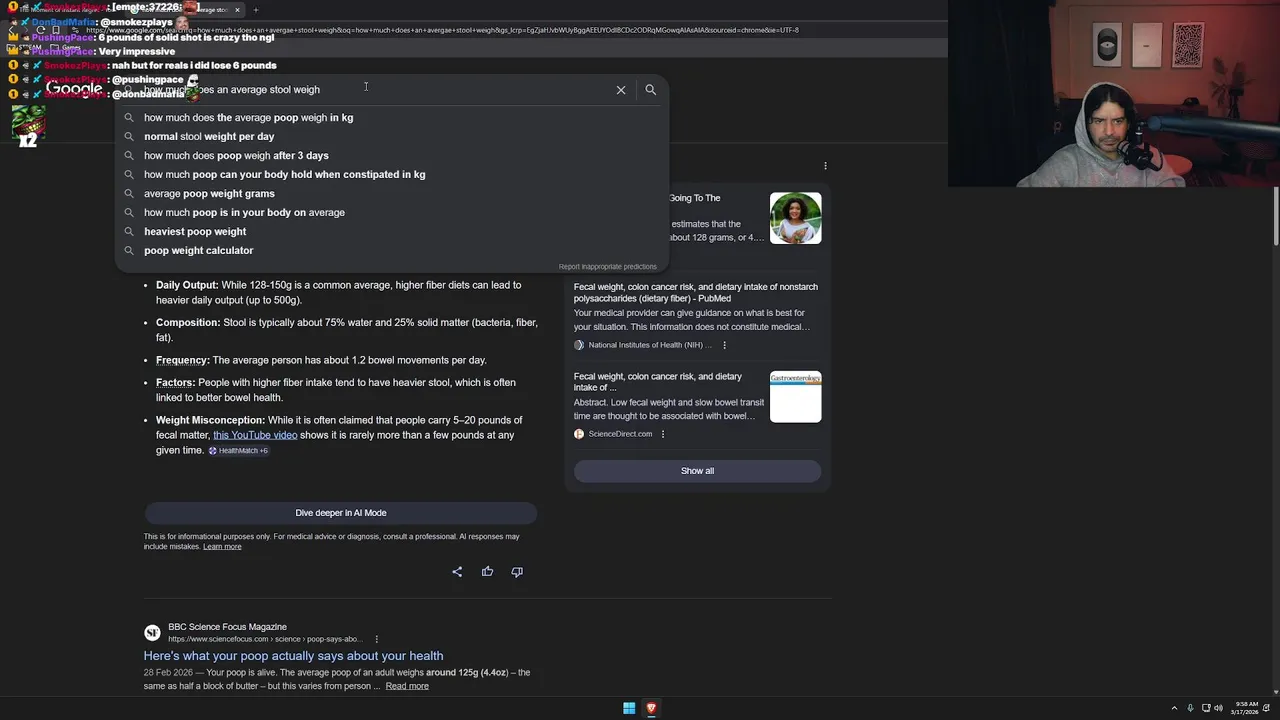Click the Google logo
The image size is (1280, 720).
74,89
